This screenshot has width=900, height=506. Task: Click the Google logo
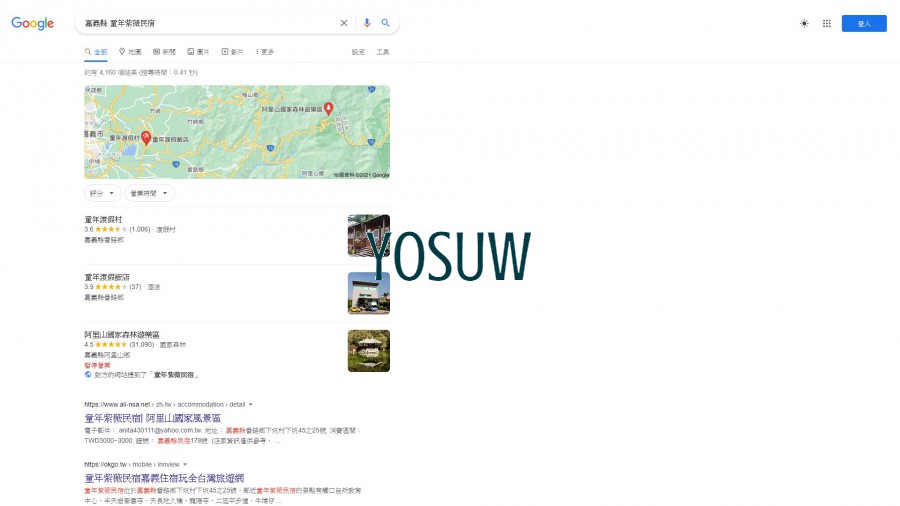(33, 24)
